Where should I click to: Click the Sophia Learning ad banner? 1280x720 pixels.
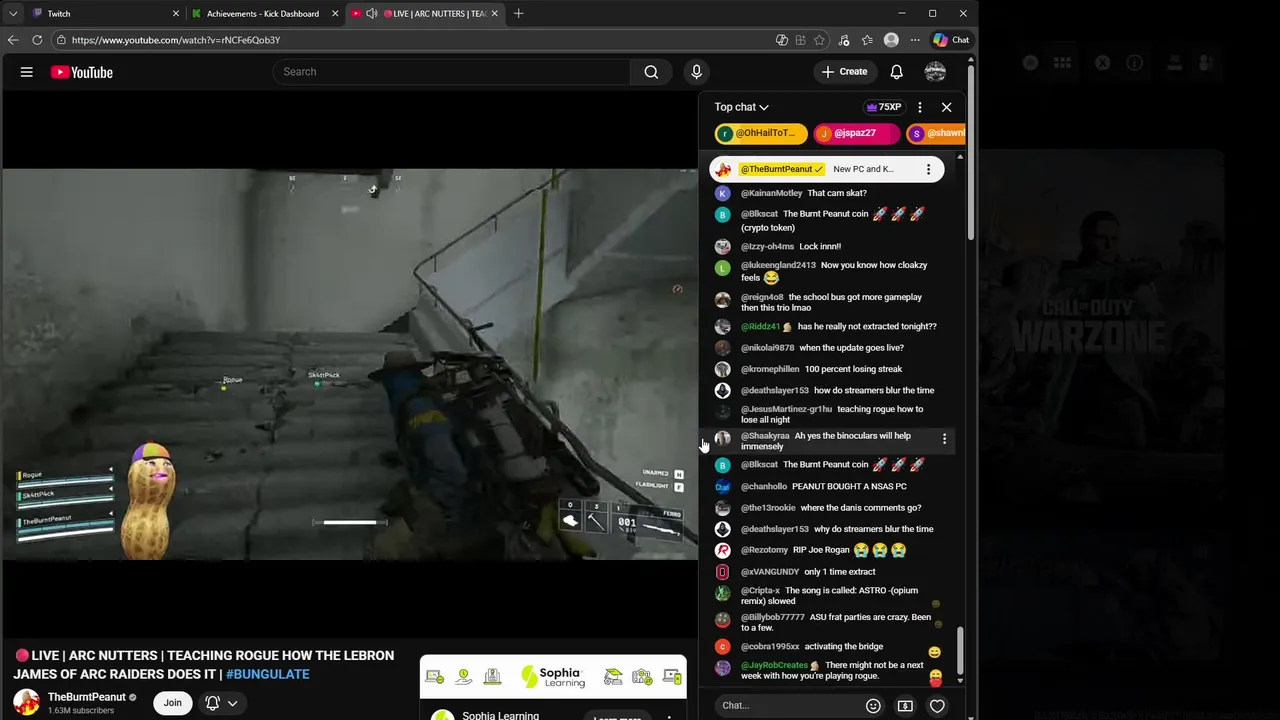(x=553, y=677)
